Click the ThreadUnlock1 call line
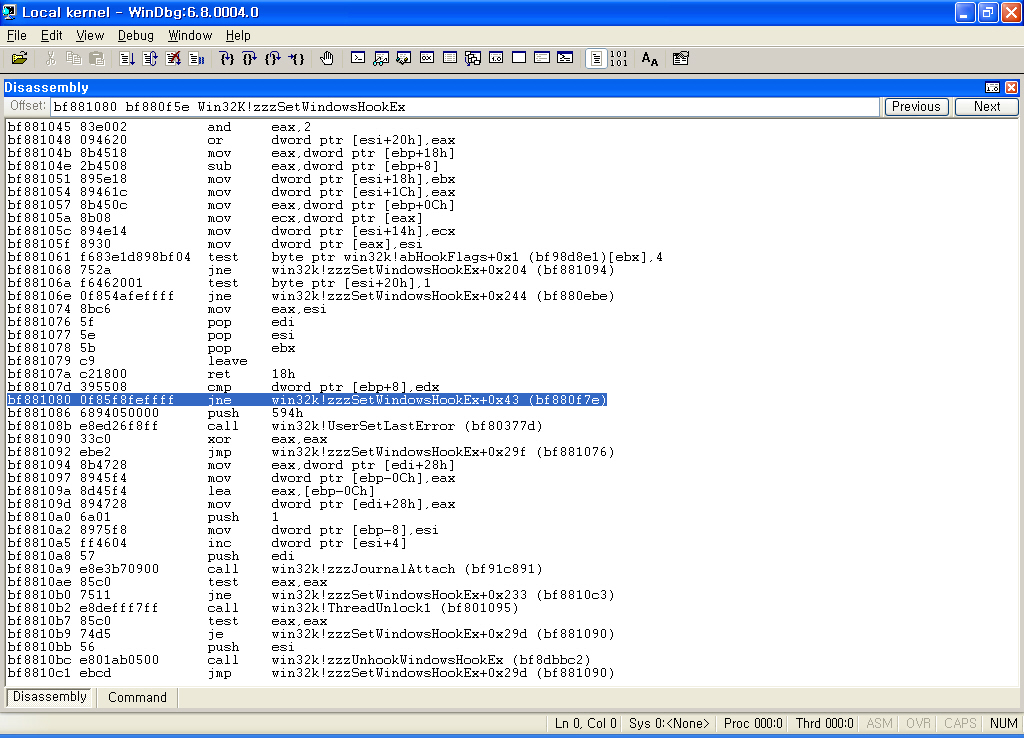1024x738 pixels. [263, 608]
